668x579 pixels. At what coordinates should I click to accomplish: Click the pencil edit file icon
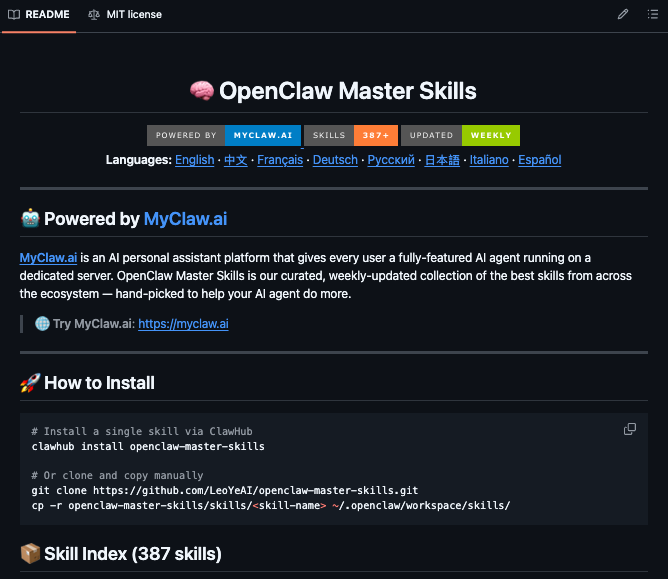tap(623, 14)
